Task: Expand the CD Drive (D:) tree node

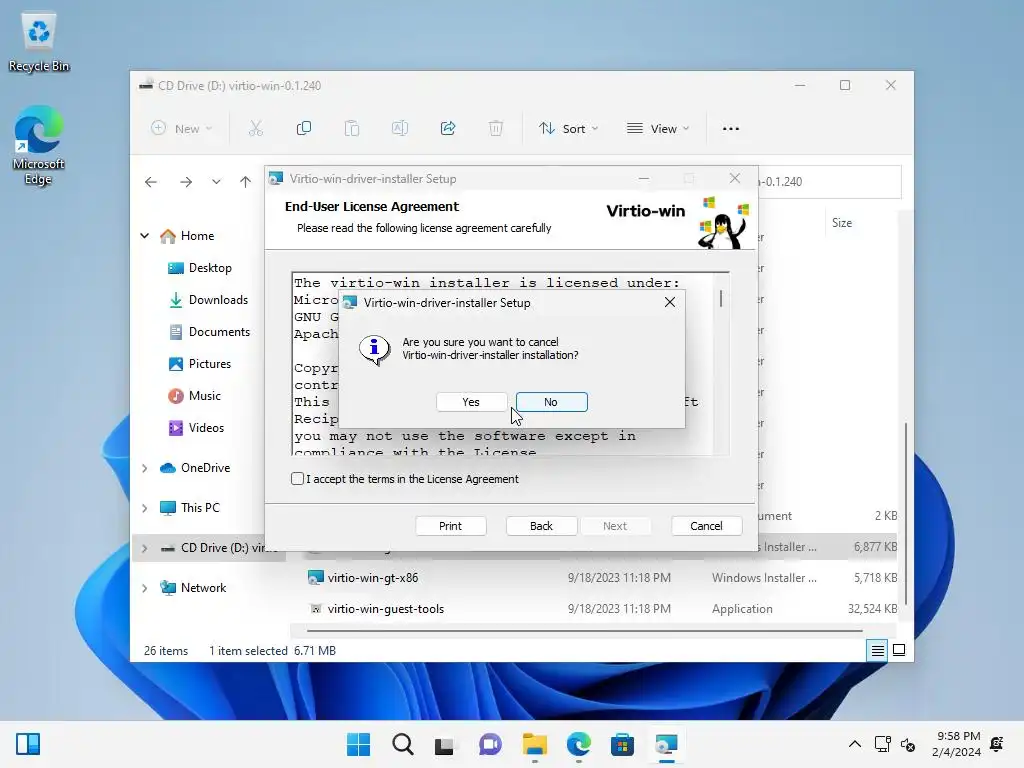Action: pyautogui.click(x=145, y=548)
